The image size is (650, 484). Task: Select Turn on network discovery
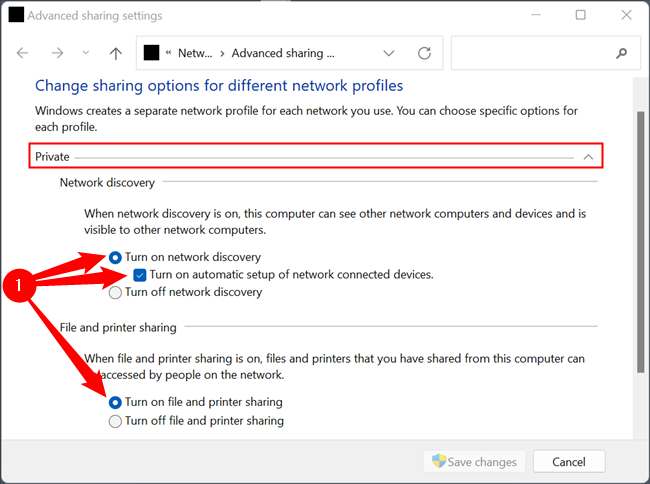[116, 257]
